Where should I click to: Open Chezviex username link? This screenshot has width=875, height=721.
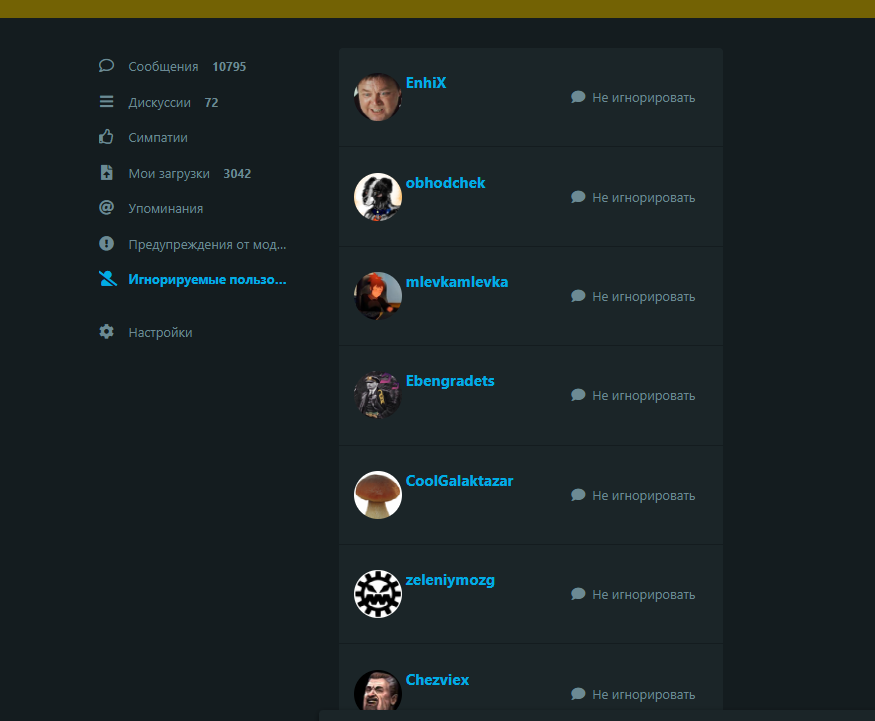coord(437,680)
